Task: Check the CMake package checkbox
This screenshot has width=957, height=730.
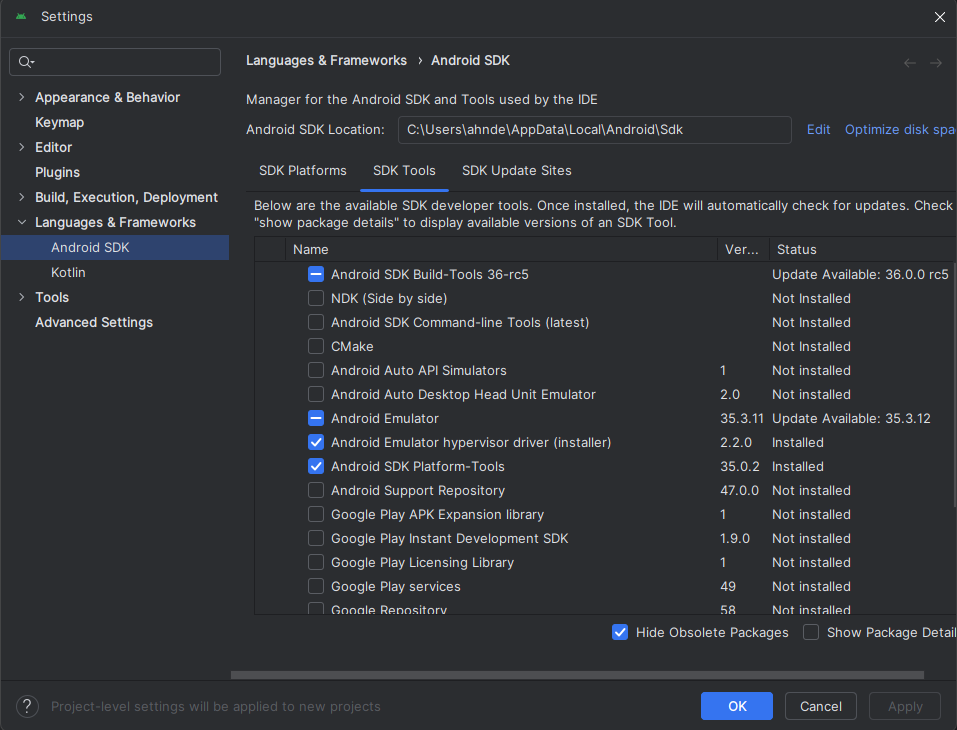Action: click(316, 346)
